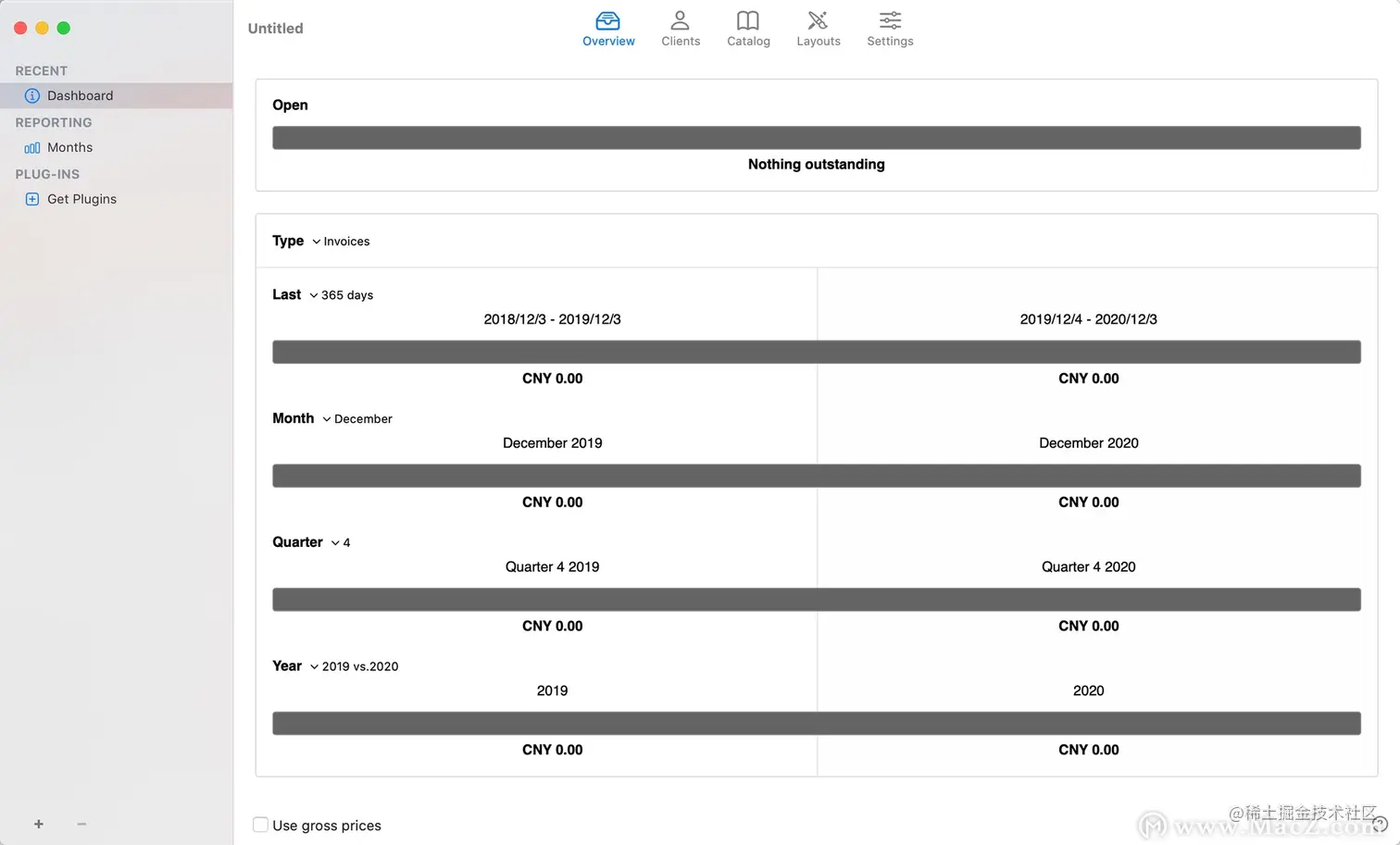Select Dashboard in the sidebar

coord(117,95)
